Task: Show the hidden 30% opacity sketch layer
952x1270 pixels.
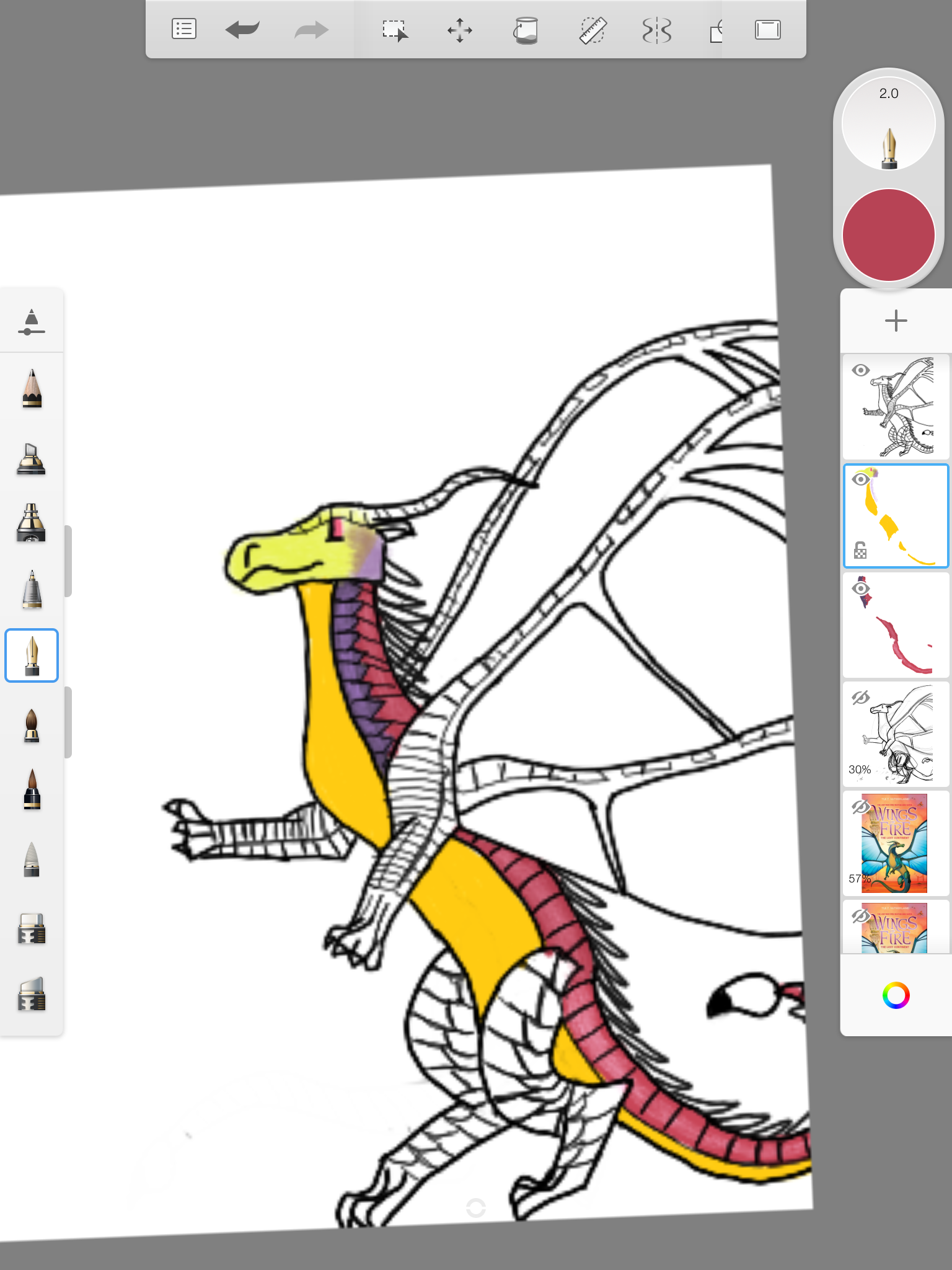Action: click(860, 698)
